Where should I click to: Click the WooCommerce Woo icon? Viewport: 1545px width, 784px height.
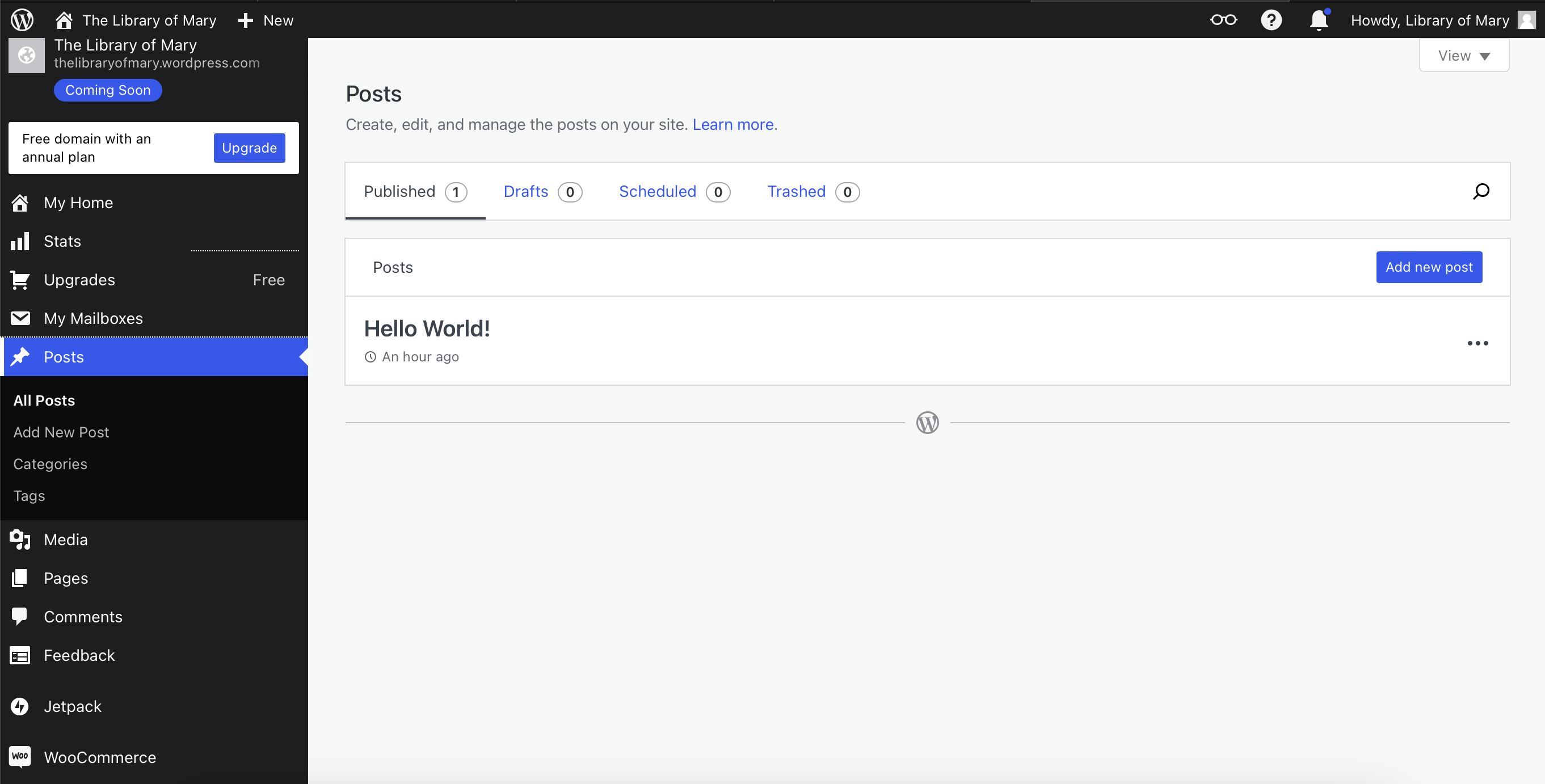pyautogui.click(x=20, y=757)
